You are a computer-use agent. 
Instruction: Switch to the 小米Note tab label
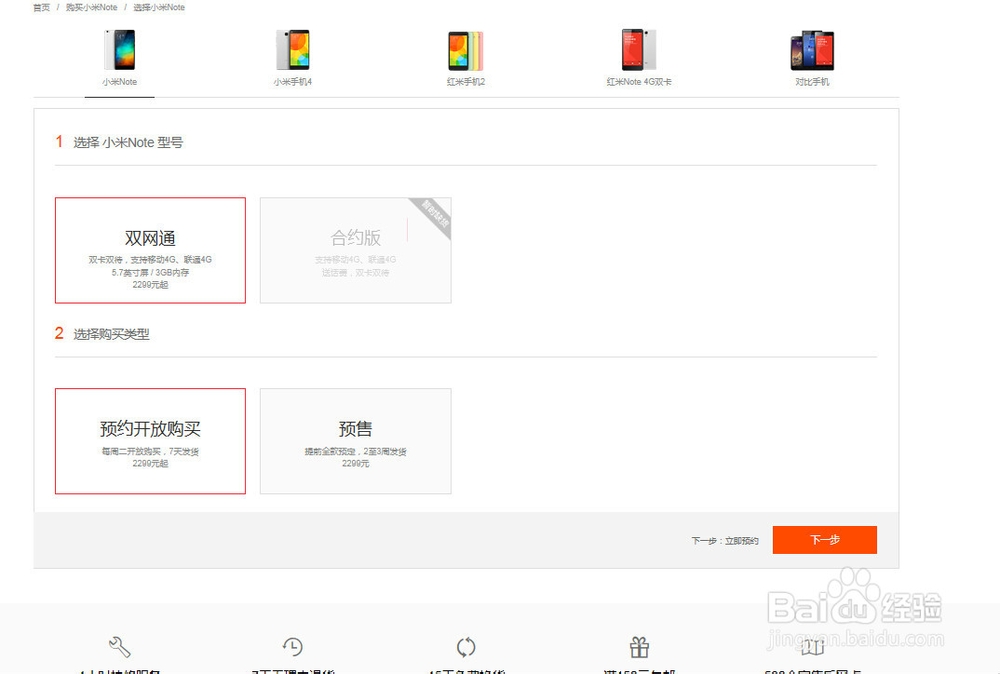[x=119, y=82]
